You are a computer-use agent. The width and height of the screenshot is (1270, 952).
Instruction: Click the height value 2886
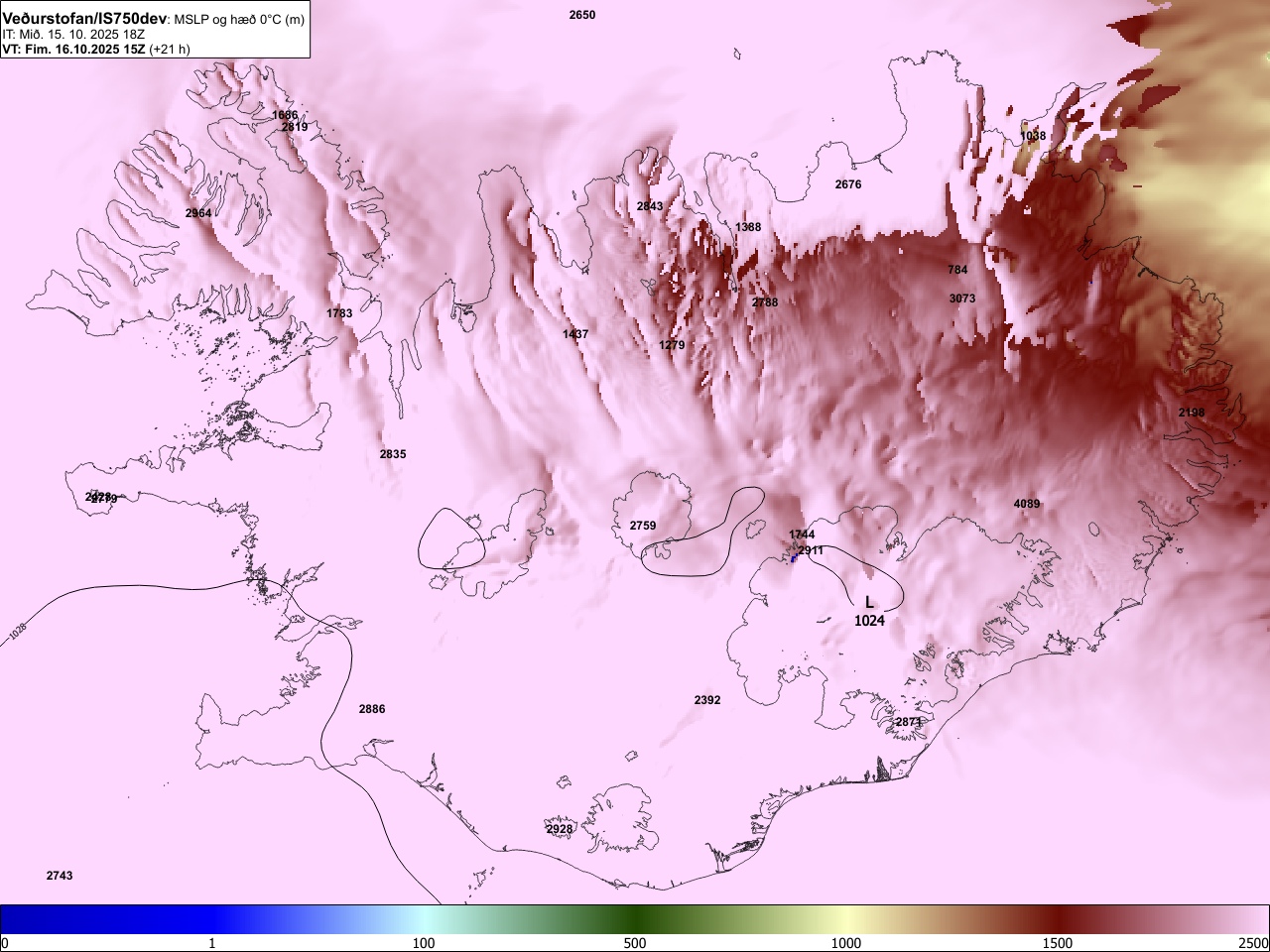tap(372, 709)
